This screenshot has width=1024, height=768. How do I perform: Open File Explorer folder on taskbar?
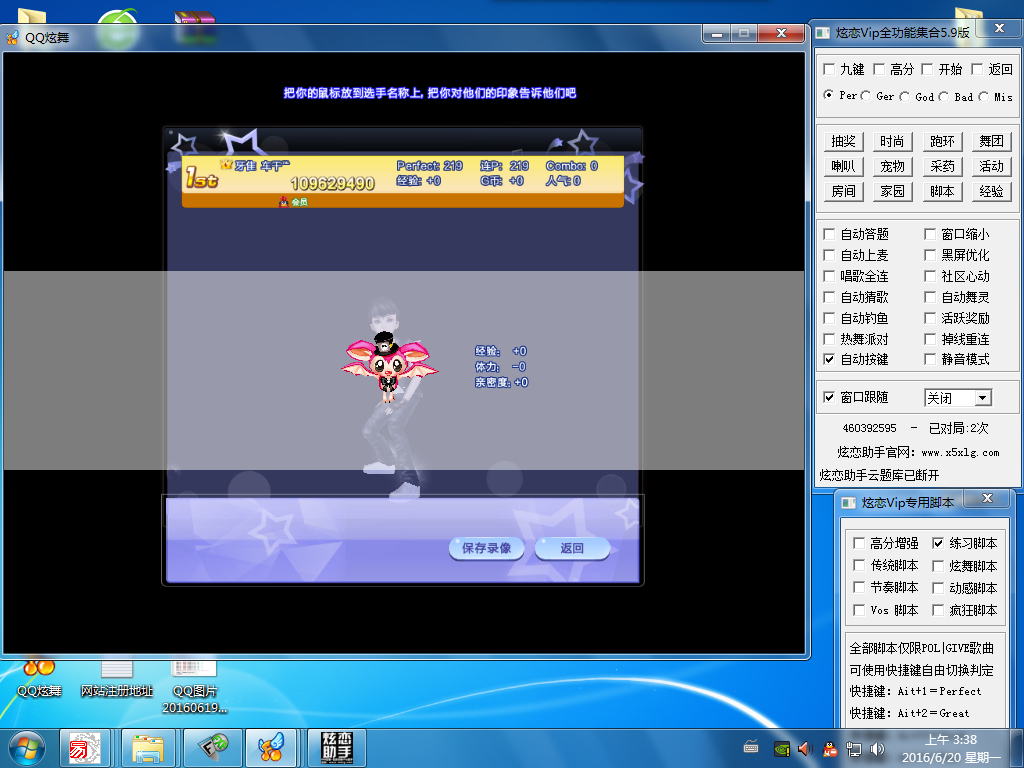pyautogui.click(x=148, y=748)
